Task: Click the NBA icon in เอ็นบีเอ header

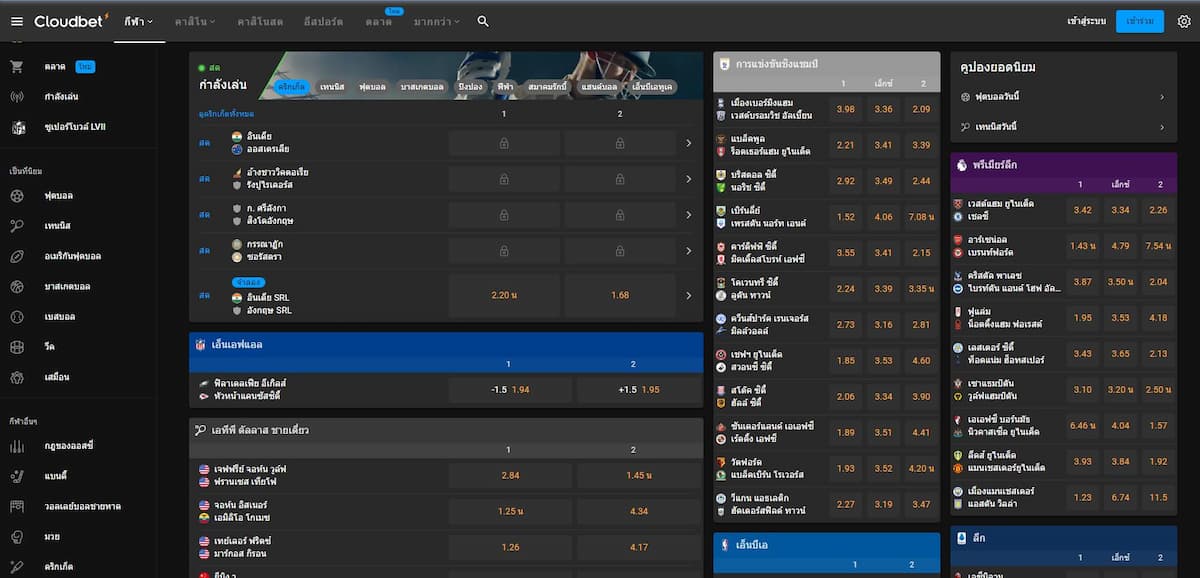Action: pyautogui.click(x=724, y=545)
